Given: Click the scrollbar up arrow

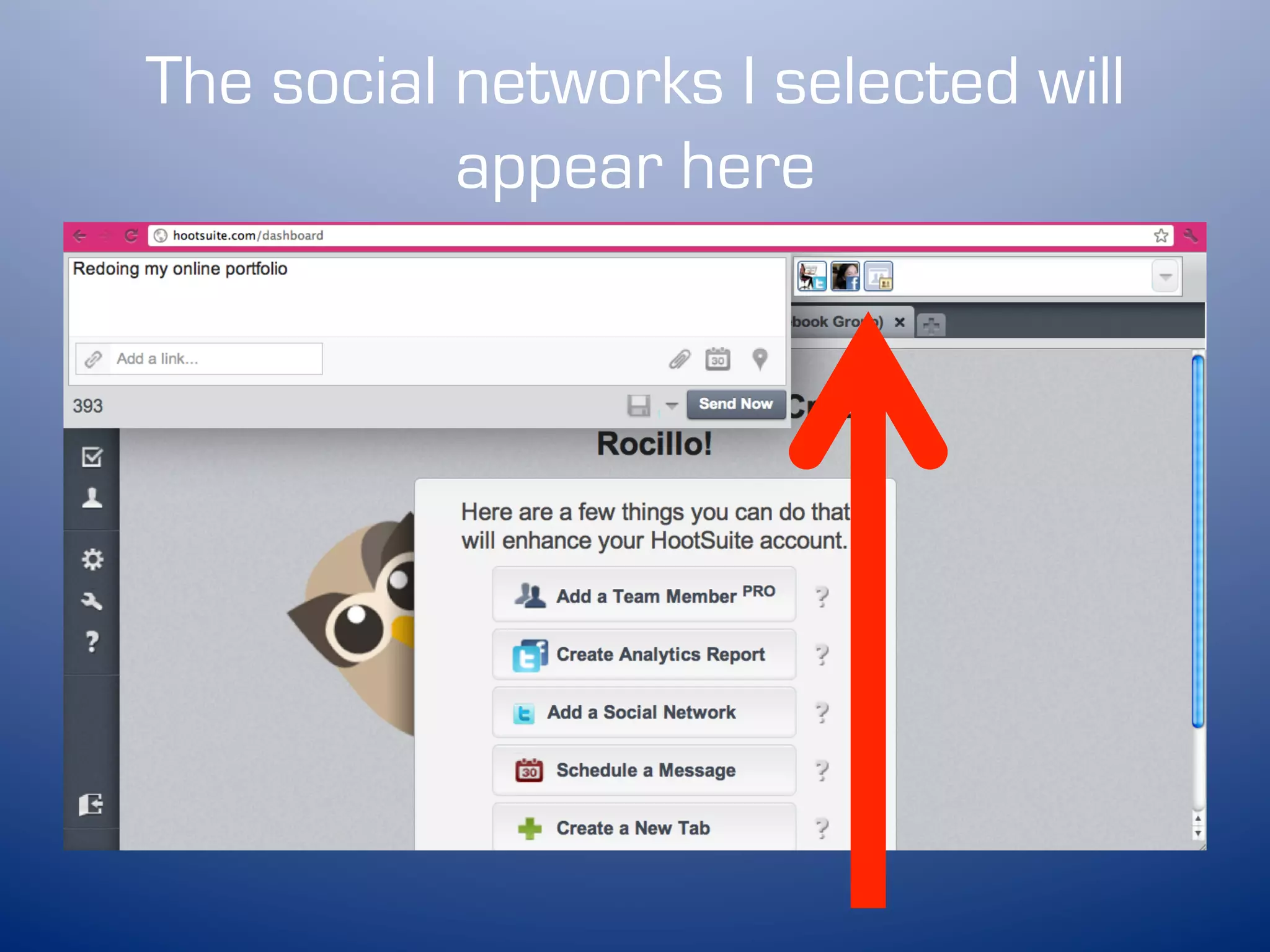Looking at the screenshot, I should [1198, 819].
